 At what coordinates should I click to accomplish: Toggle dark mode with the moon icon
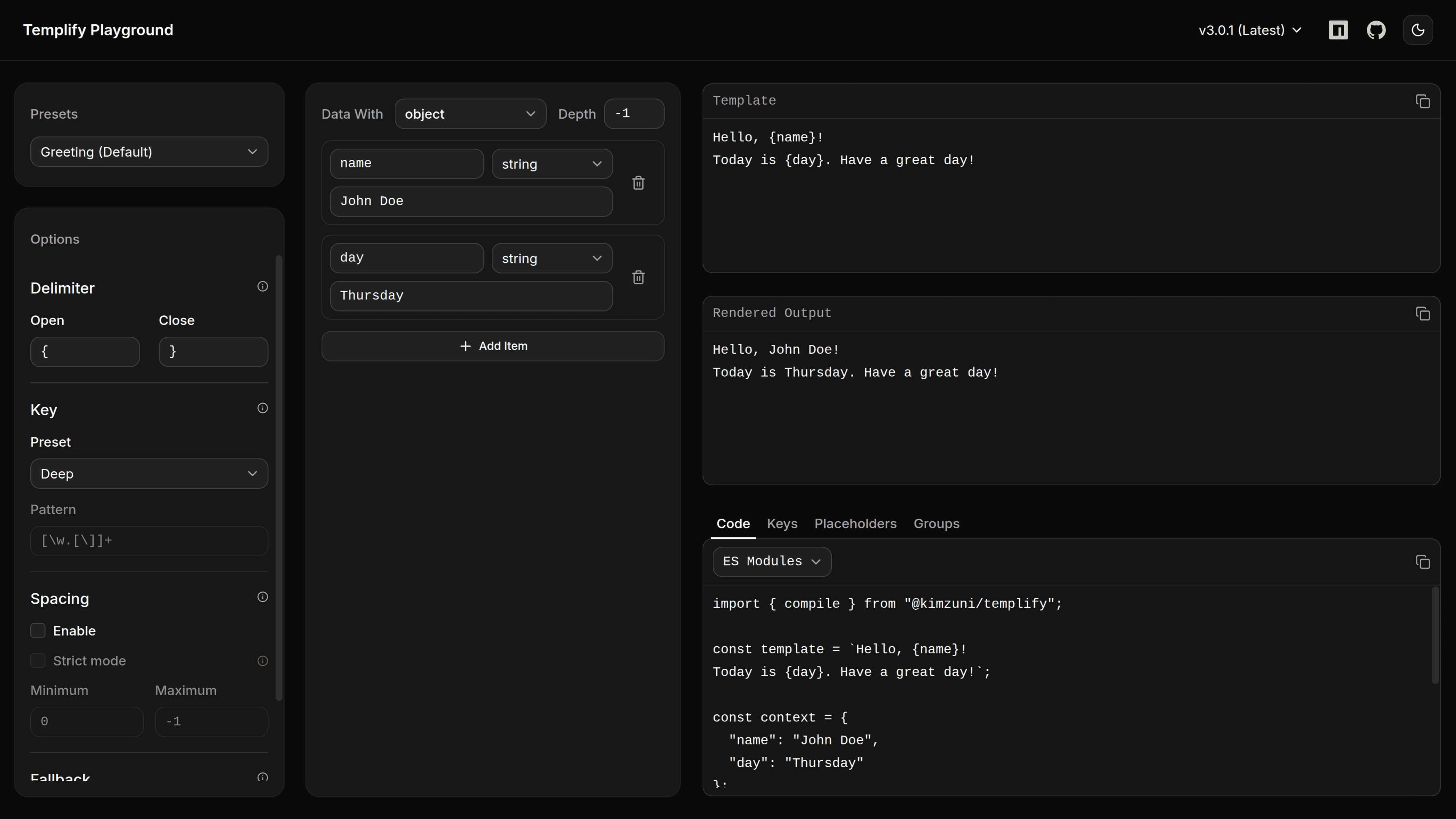(1418, 30)
